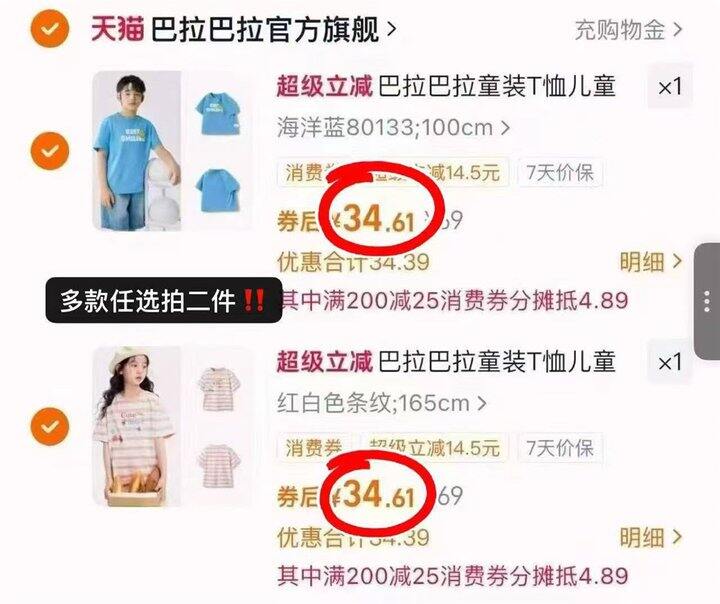Uncheck the store-level select-all checkbox

(x=50, y=28)
